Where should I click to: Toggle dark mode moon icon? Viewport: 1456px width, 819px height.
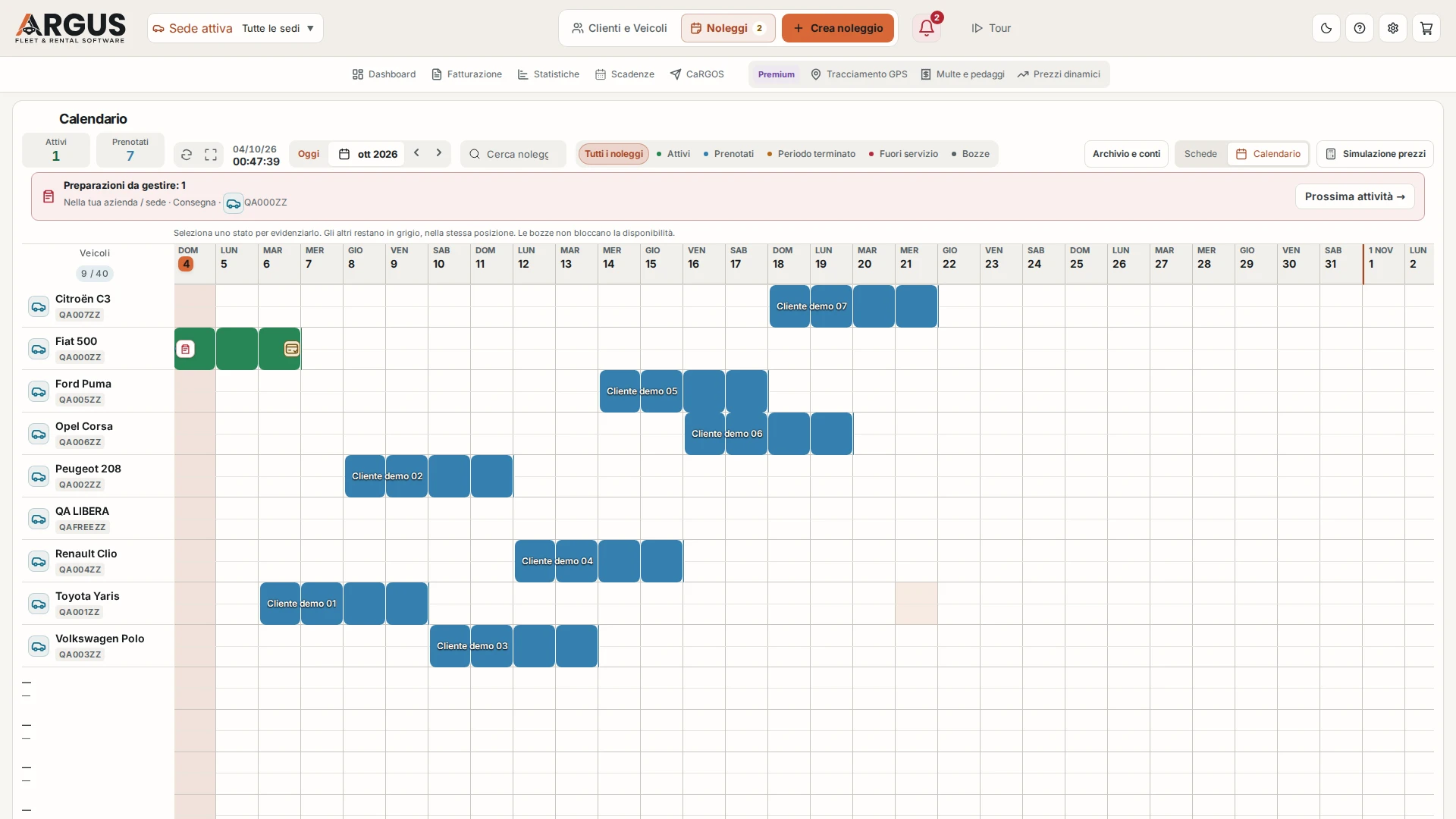pos(1326,28)
